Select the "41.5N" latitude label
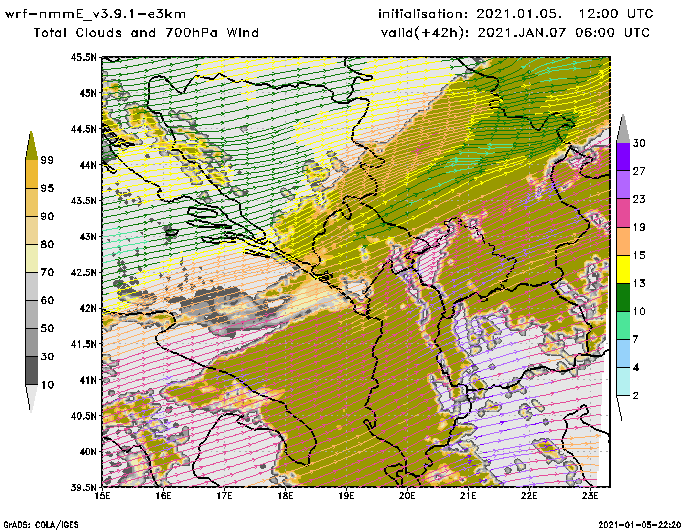The height and width of the screenshot is (530, 700). tap(83, 344)
